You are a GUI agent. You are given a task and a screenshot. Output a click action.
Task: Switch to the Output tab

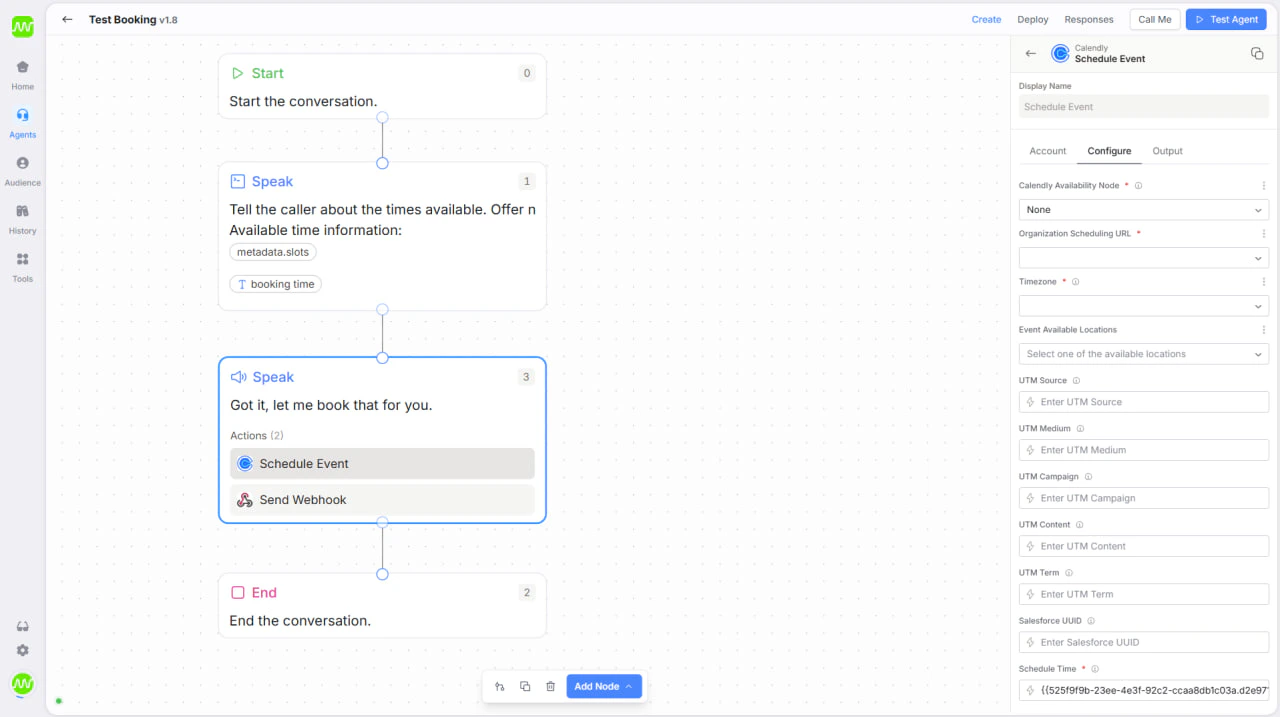point(1167,151)
